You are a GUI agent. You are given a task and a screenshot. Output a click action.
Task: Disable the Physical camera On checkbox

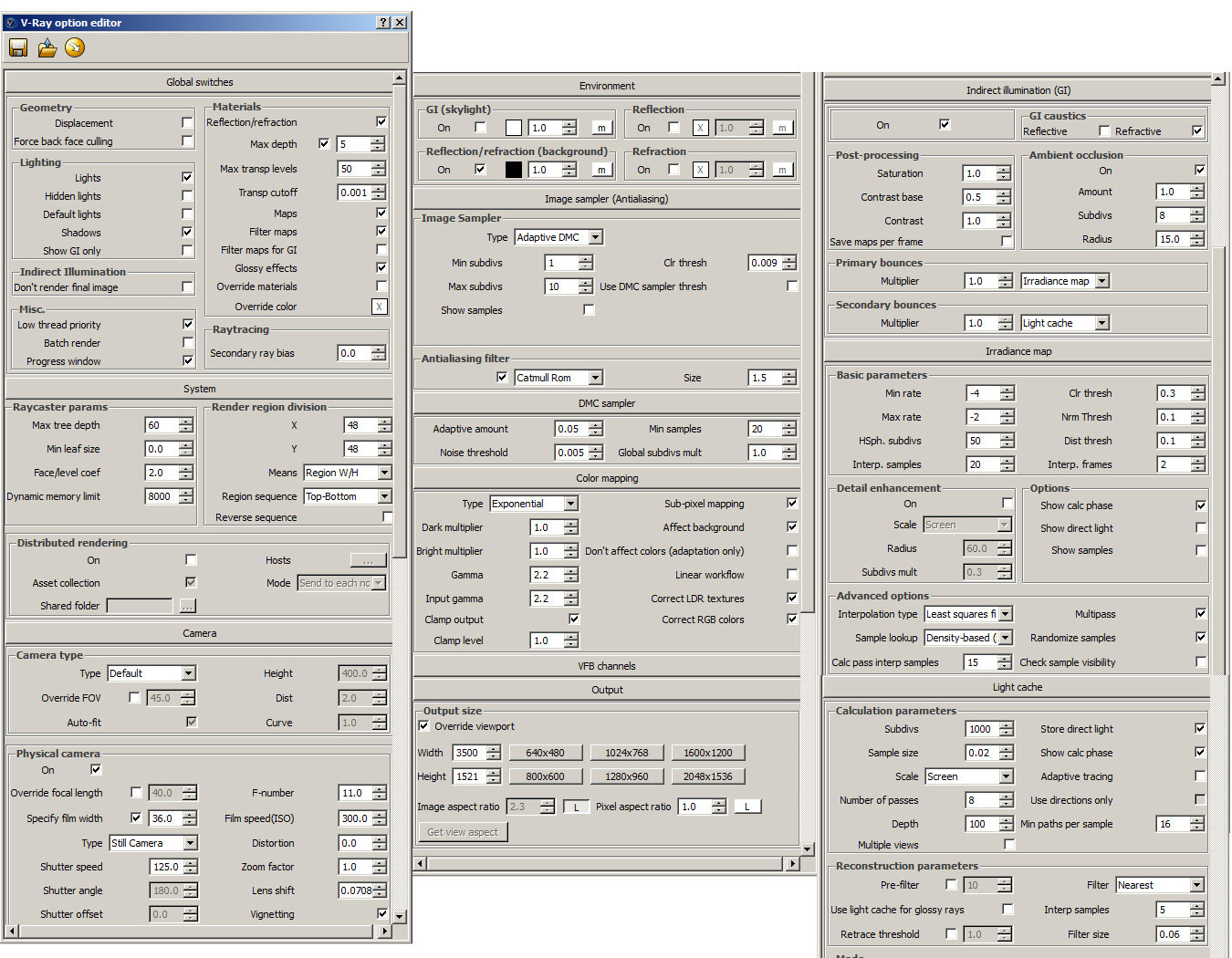pos(96,769)
